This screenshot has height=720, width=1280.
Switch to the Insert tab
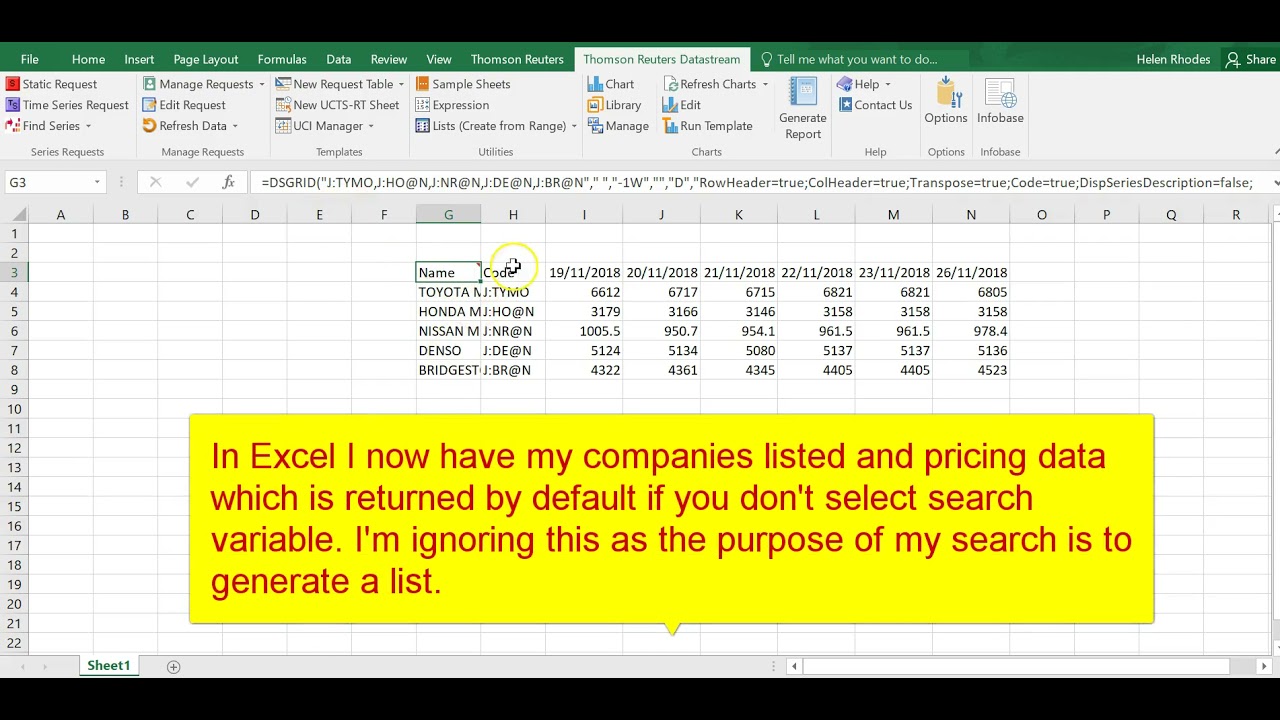click(x=139, y=59)
